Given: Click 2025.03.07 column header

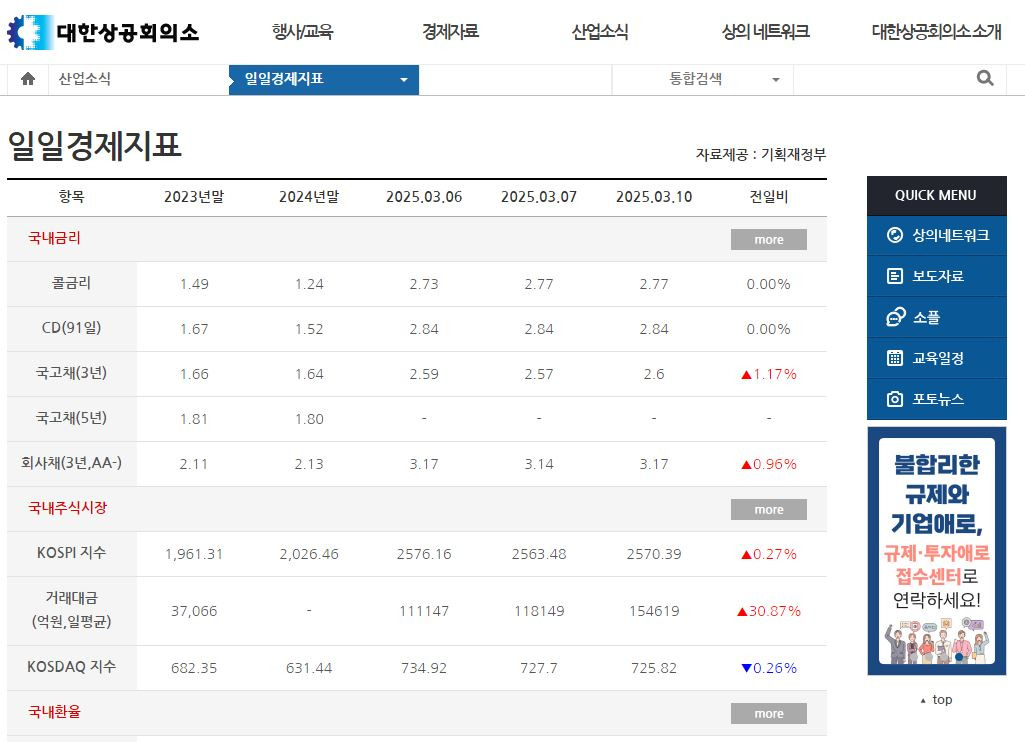Looking at the screenshot, I should [539, 197].
